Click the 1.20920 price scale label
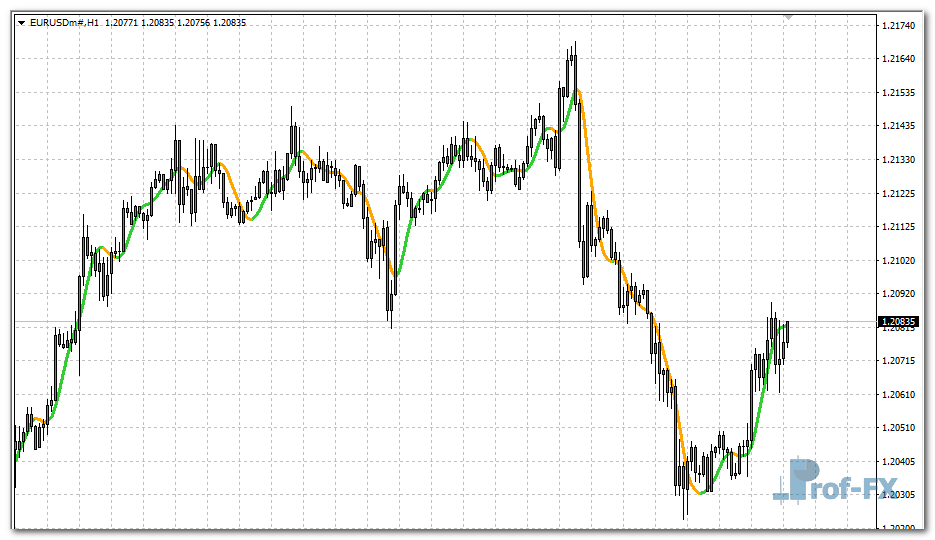 901,294
